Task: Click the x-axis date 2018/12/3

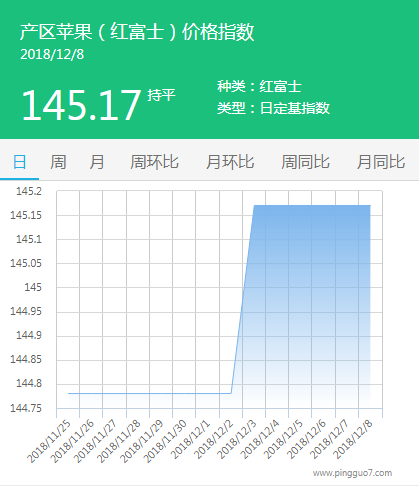Action: 237,440
